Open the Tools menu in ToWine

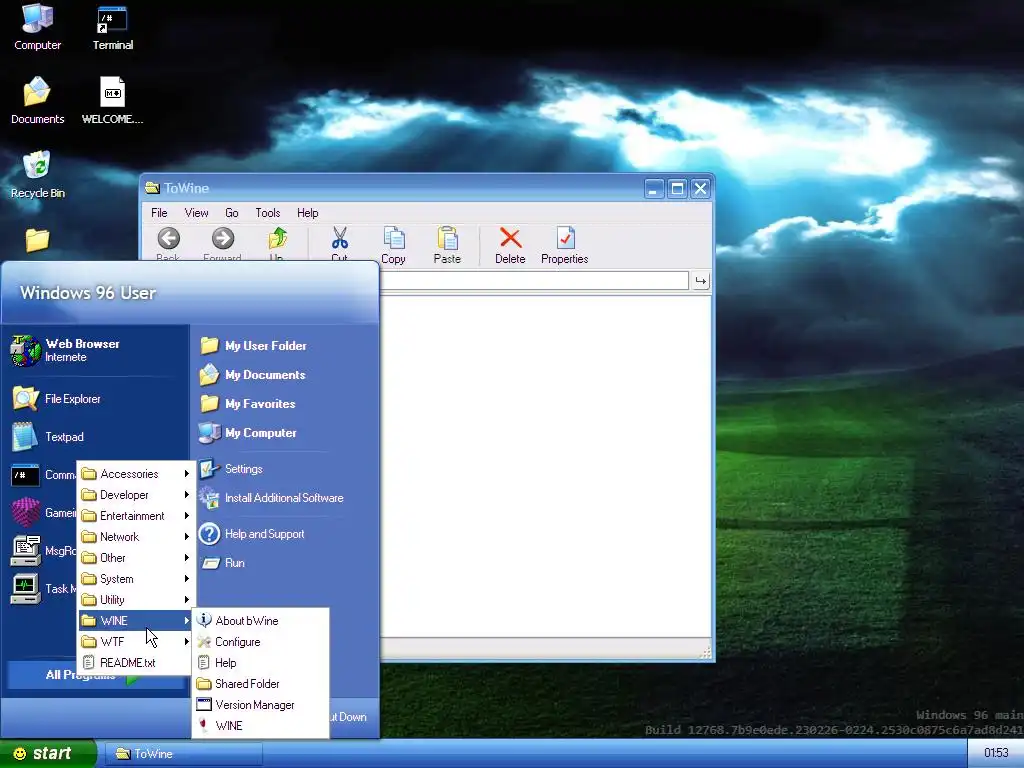tap(268, 213)
